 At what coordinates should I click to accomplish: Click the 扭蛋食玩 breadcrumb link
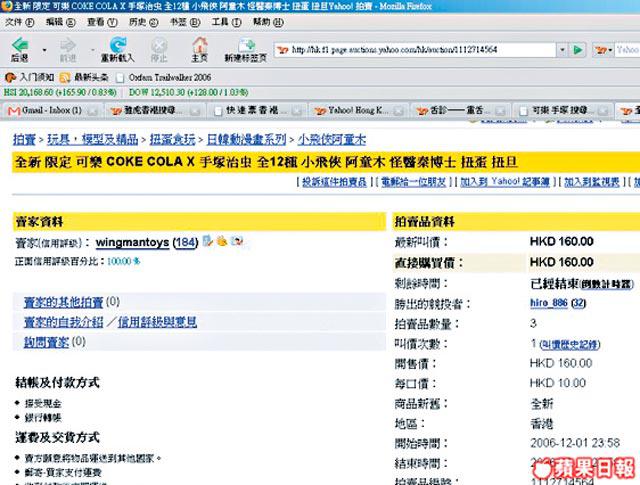(172, 140)
